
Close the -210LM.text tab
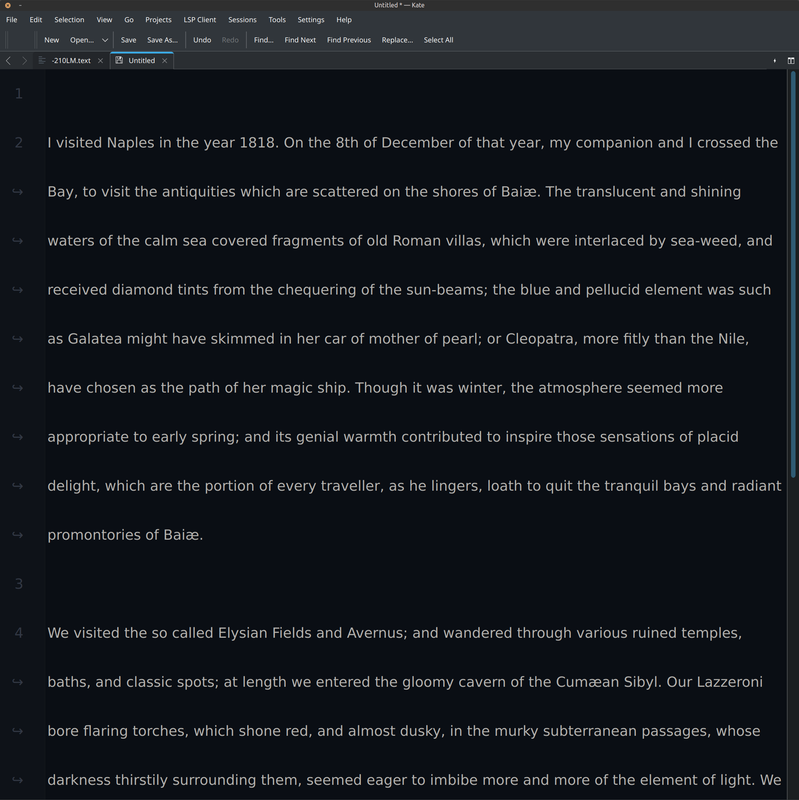[101, 61]
